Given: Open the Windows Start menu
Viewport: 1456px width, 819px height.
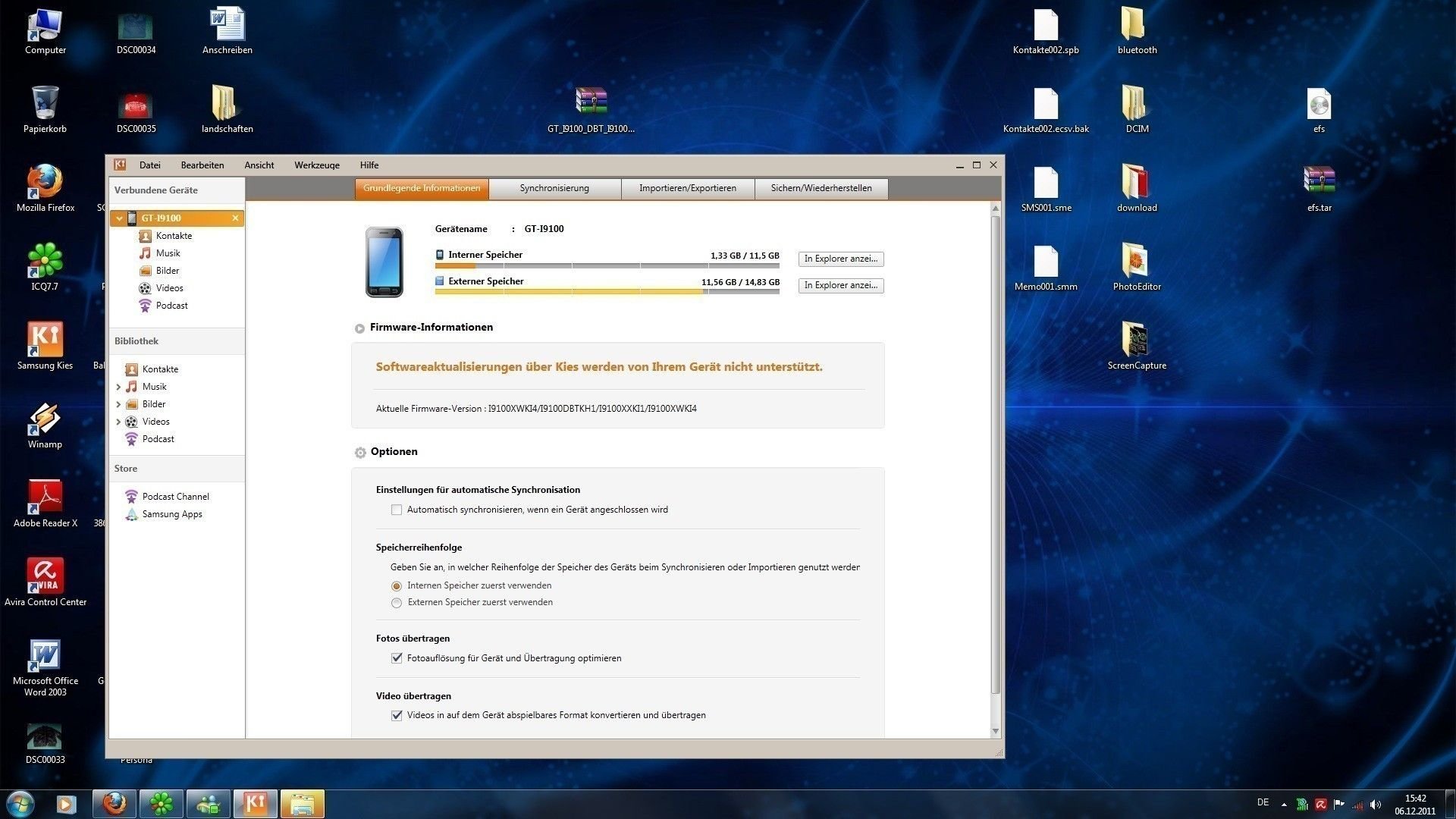Looking at the screenshot, I should click(x=20, y=804).
